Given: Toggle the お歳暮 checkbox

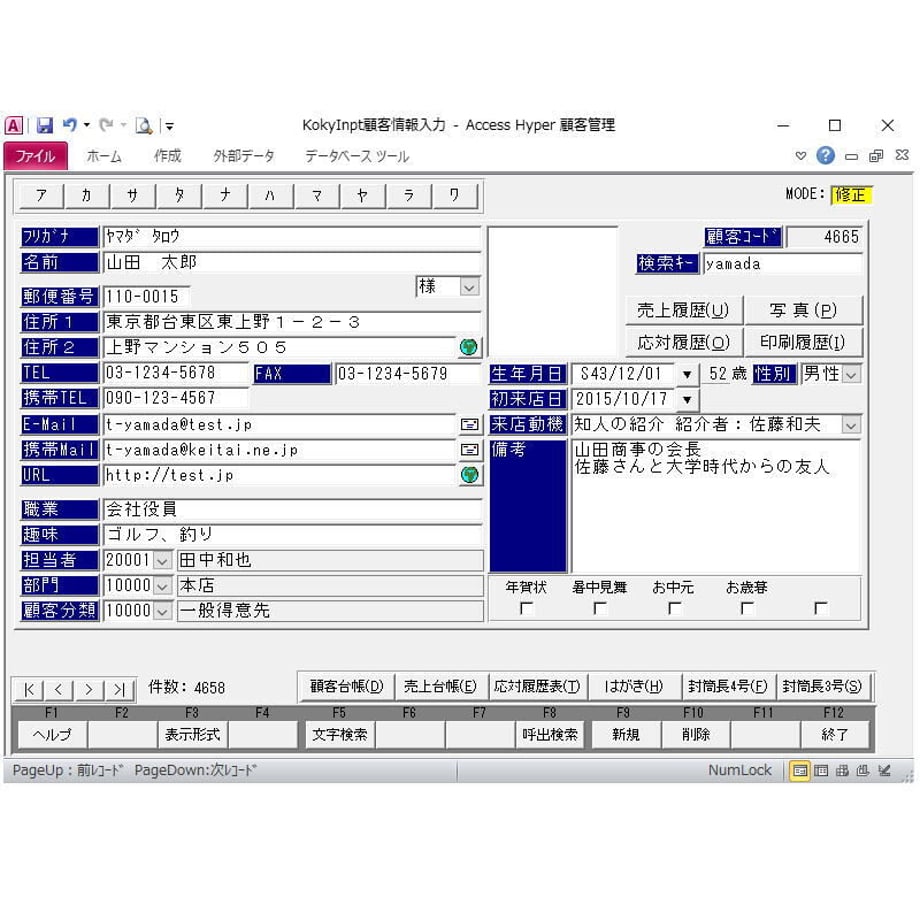Looking at the screenshot, I should pos(747,608).
